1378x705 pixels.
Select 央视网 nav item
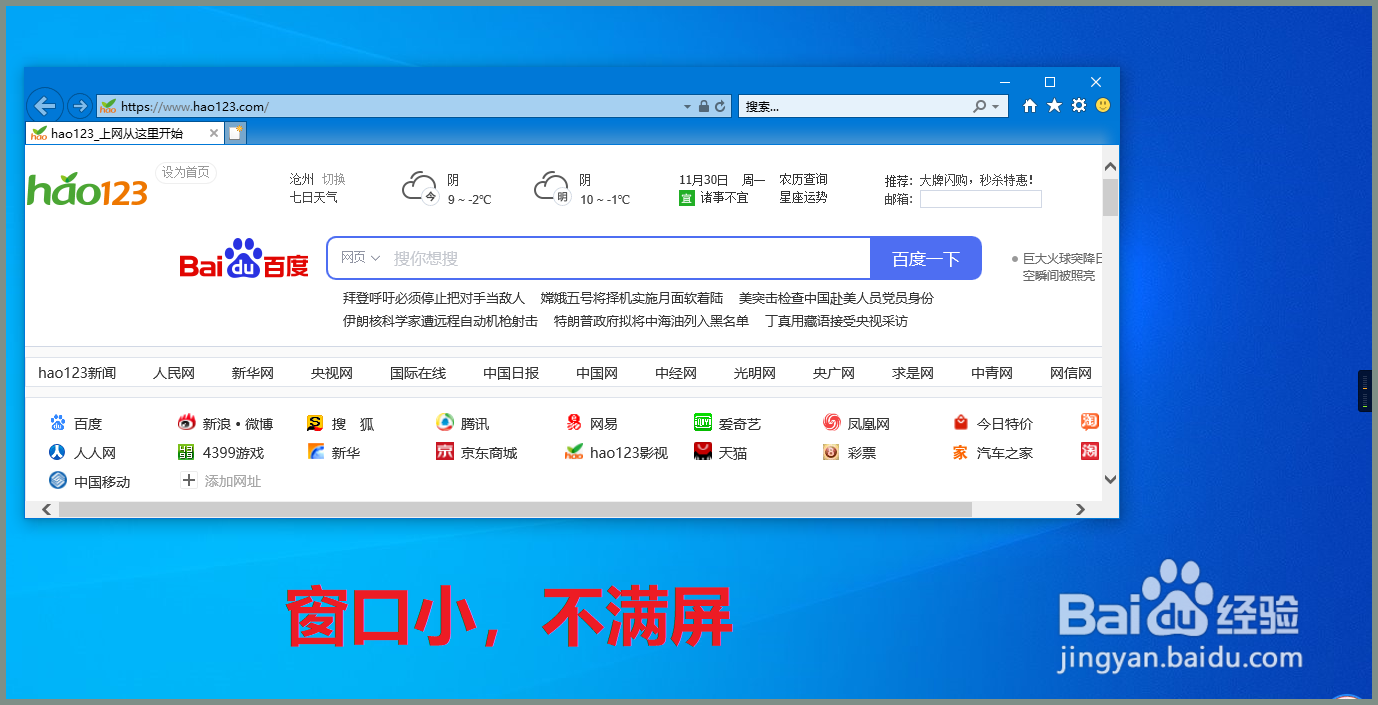(x=332, y=373)
